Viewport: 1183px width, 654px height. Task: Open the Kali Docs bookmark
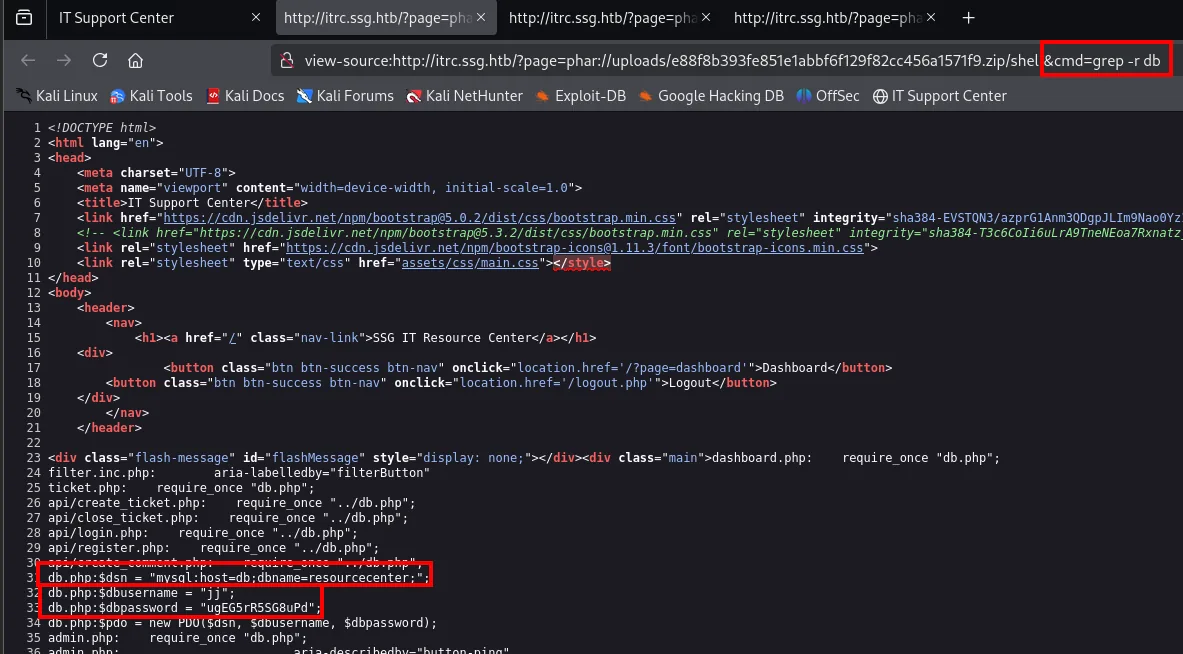pos(245,96)
